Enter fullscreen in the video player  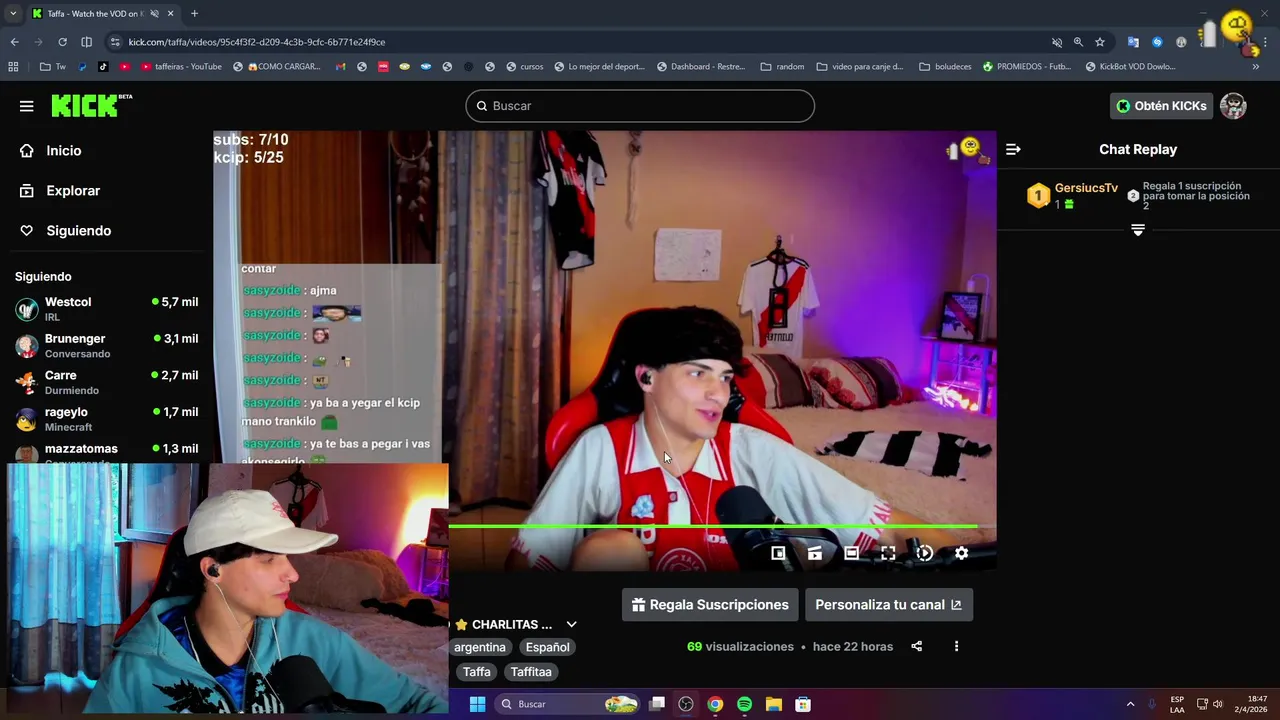pyautogui.click(x=888, y=553)
